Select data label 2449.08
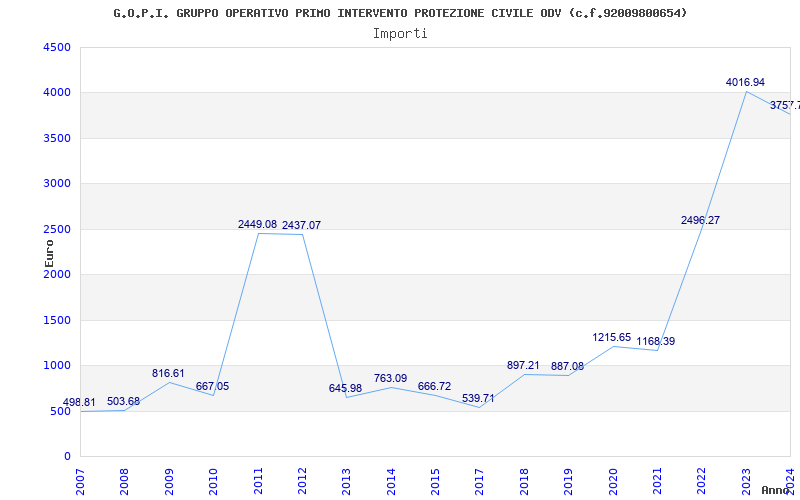 coord(257,224)
